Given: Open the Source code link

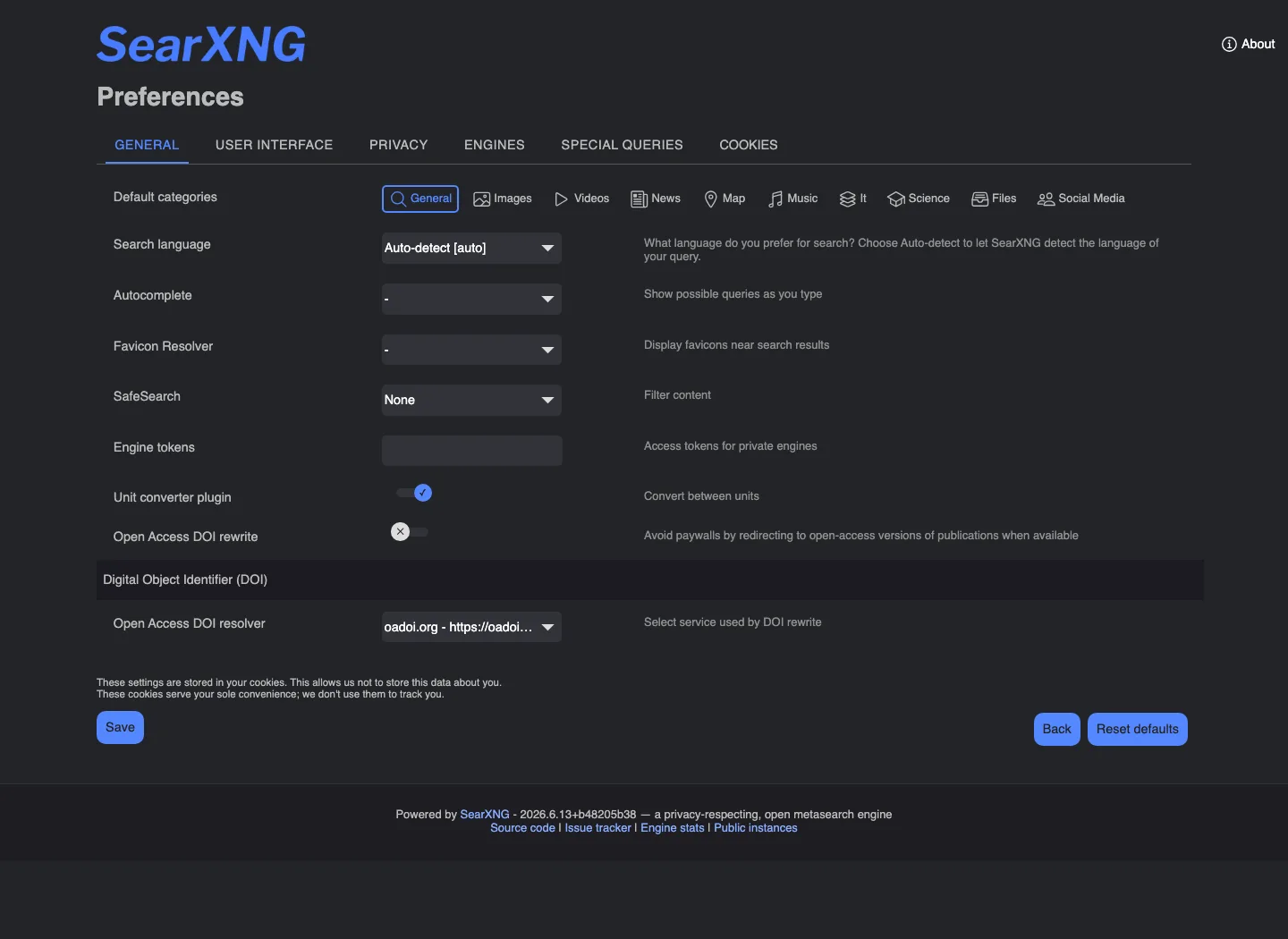Looking at the screenshot, I should tap(522, 828).
